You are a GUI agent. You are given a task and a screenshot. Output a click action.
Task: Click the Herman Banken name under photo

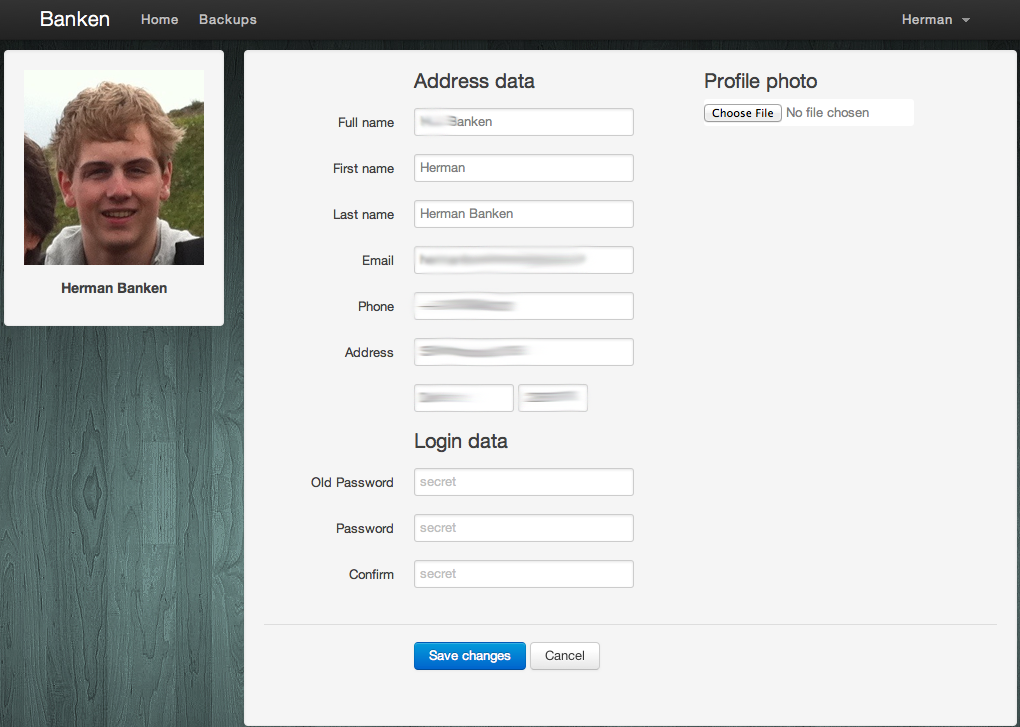coord(114,288)
